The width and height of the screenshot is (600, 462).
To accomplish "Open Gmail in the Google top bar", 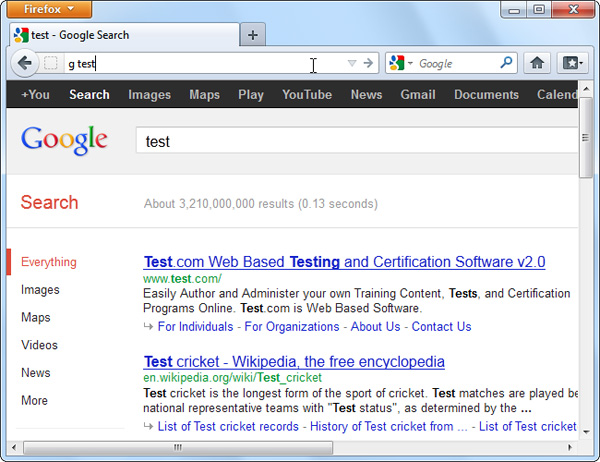I will [418, 95].
